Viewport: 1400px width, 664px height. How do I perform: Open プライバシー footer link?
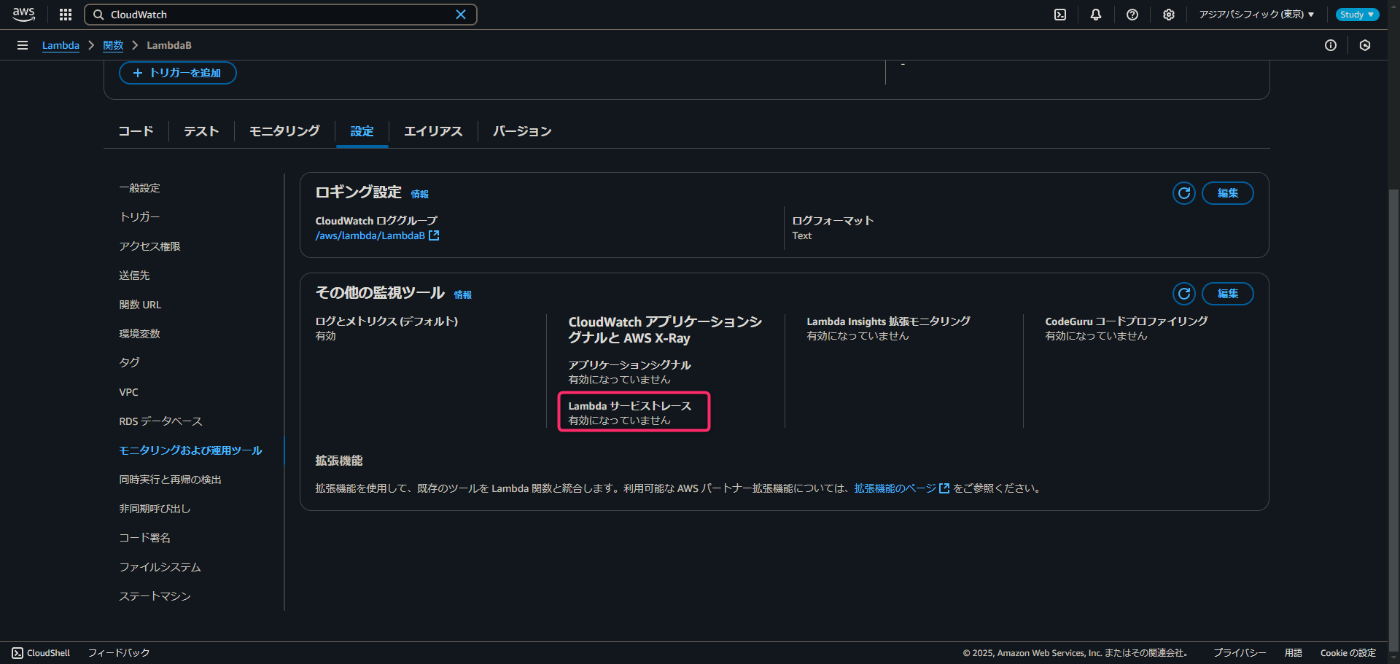(x=1240, y=653)
